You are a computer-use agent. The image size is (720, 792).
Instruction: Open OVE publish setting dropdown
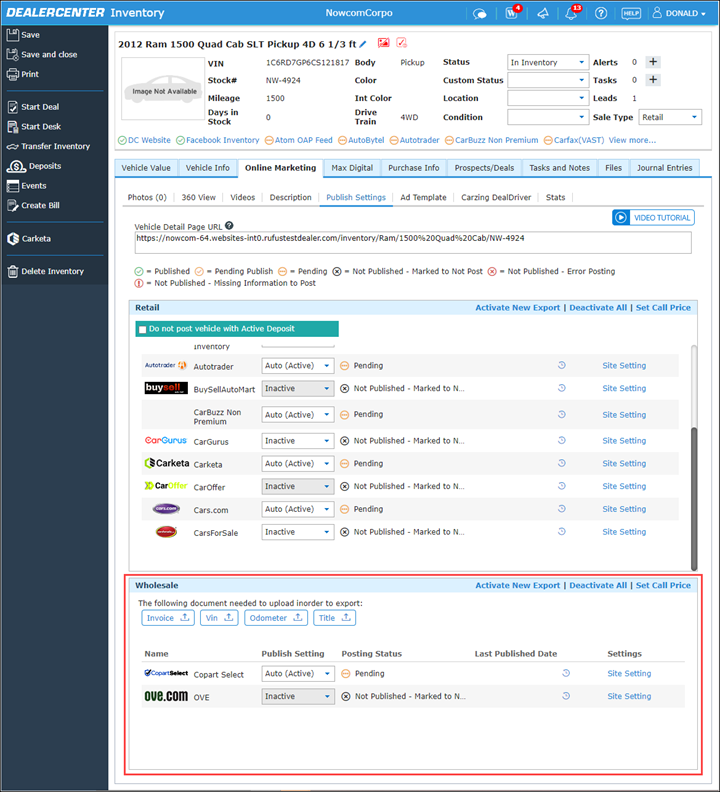(298, 697)
